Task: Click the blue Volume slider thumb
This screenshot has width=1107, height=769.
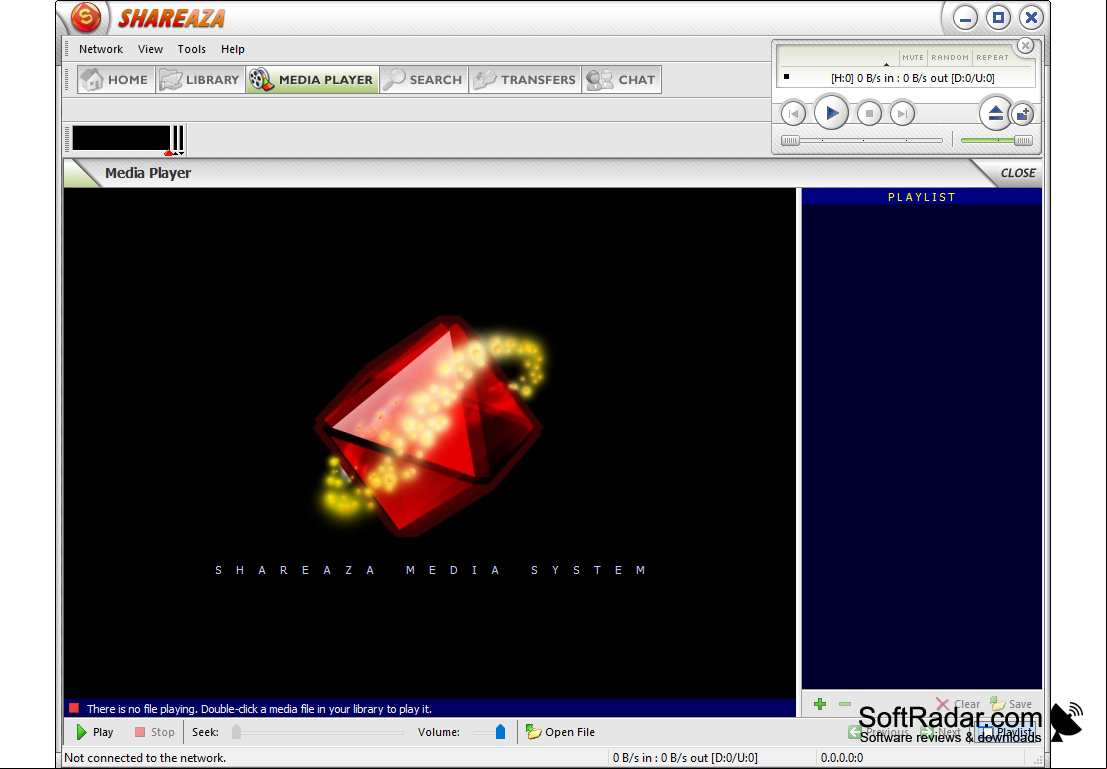Action: click(x=501, y=732)
